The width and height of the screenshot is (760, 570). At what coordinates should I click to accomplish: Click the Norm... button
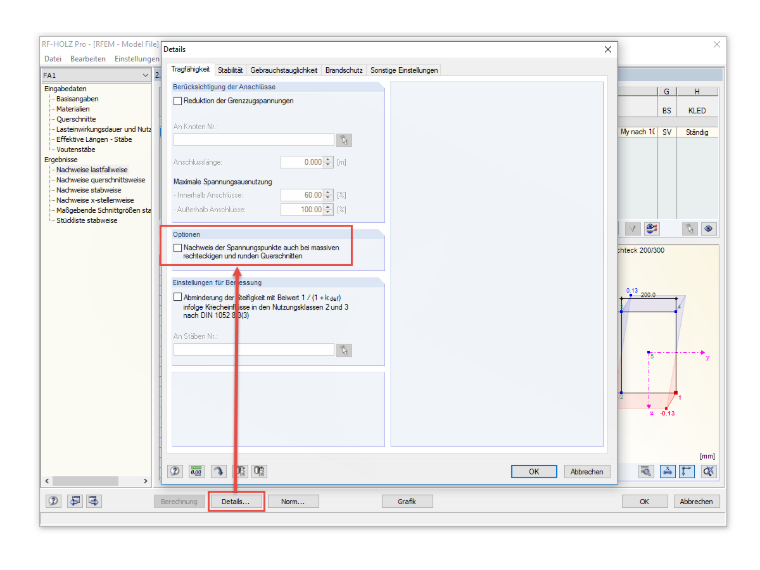point(293,501)
